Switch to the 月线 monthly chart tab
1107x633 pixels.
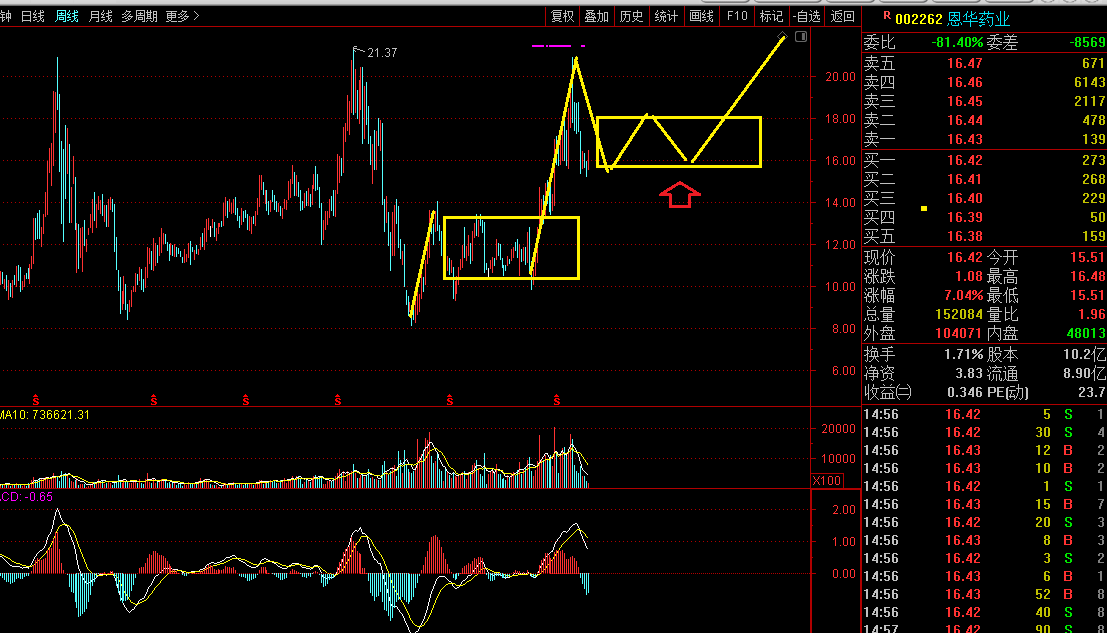(101, 16)
